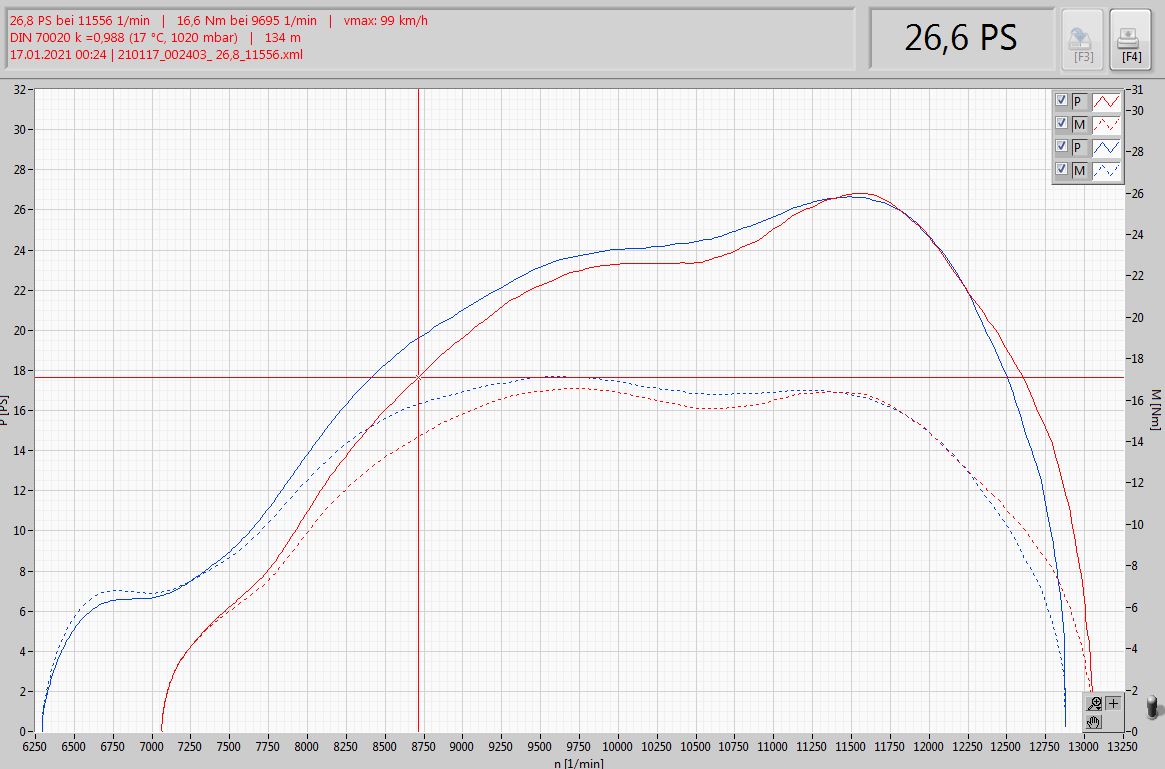
Task: Open the zoom magnifier tool menu
Action: point(1095,703)
